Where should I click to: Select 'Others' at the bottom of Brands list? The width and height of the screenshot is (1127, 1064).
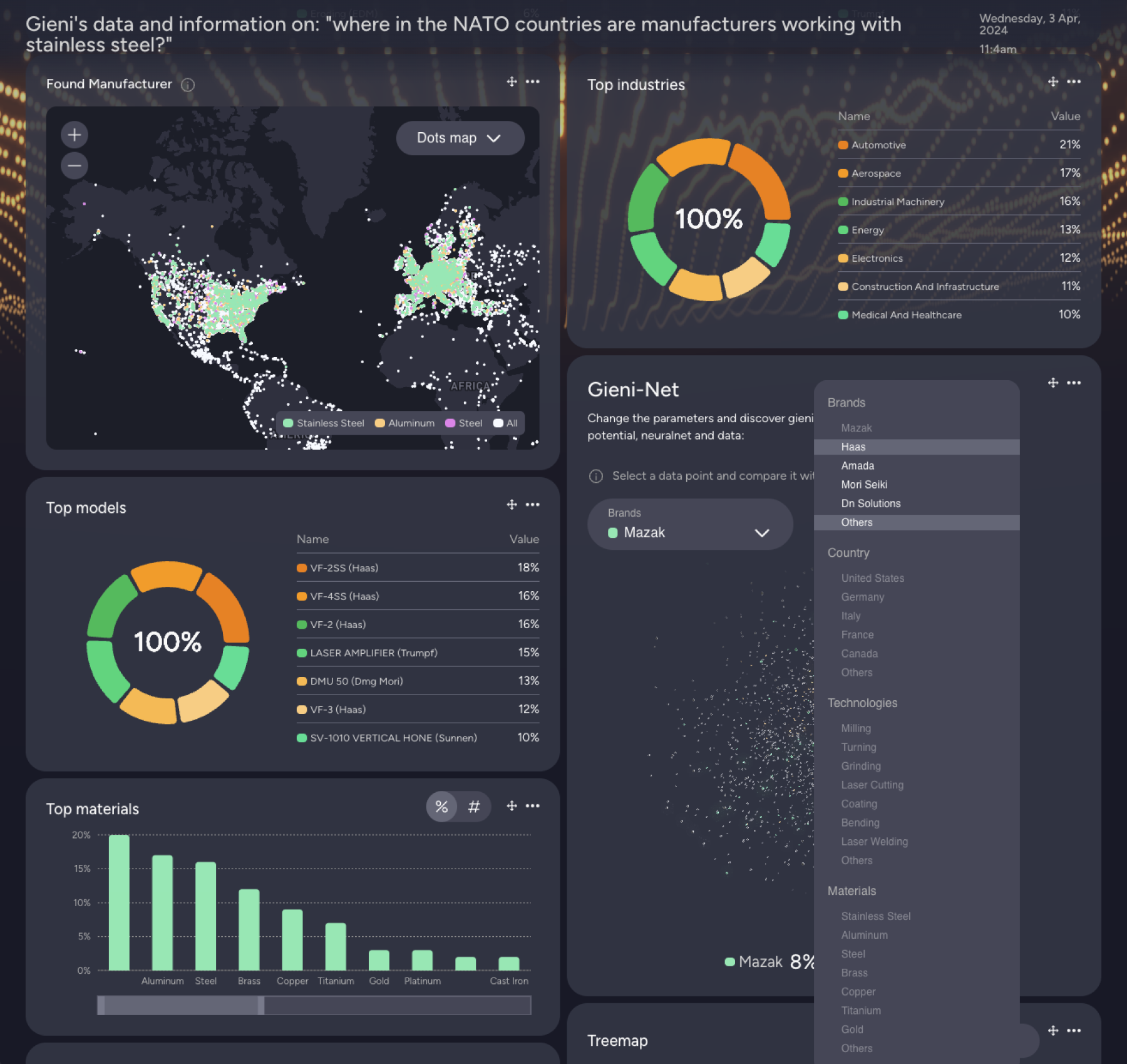[x=856, y=522]
